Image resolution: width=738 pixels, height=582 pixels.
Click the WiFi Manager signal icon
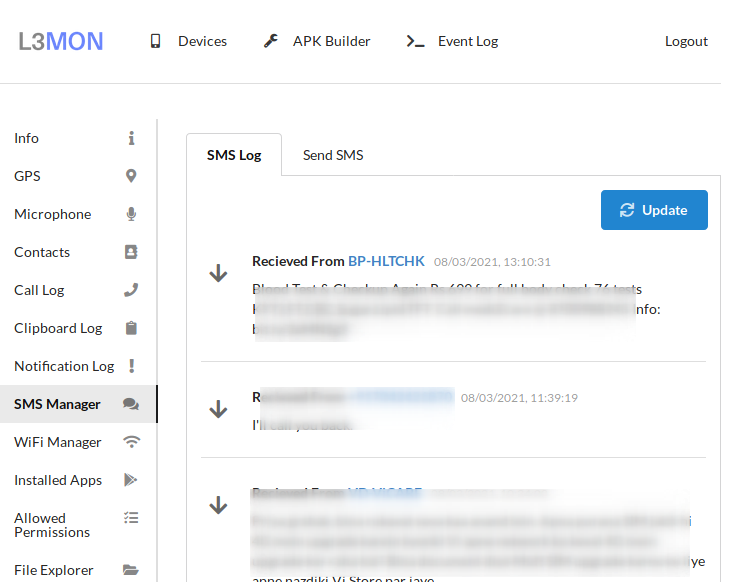[131, 442]
